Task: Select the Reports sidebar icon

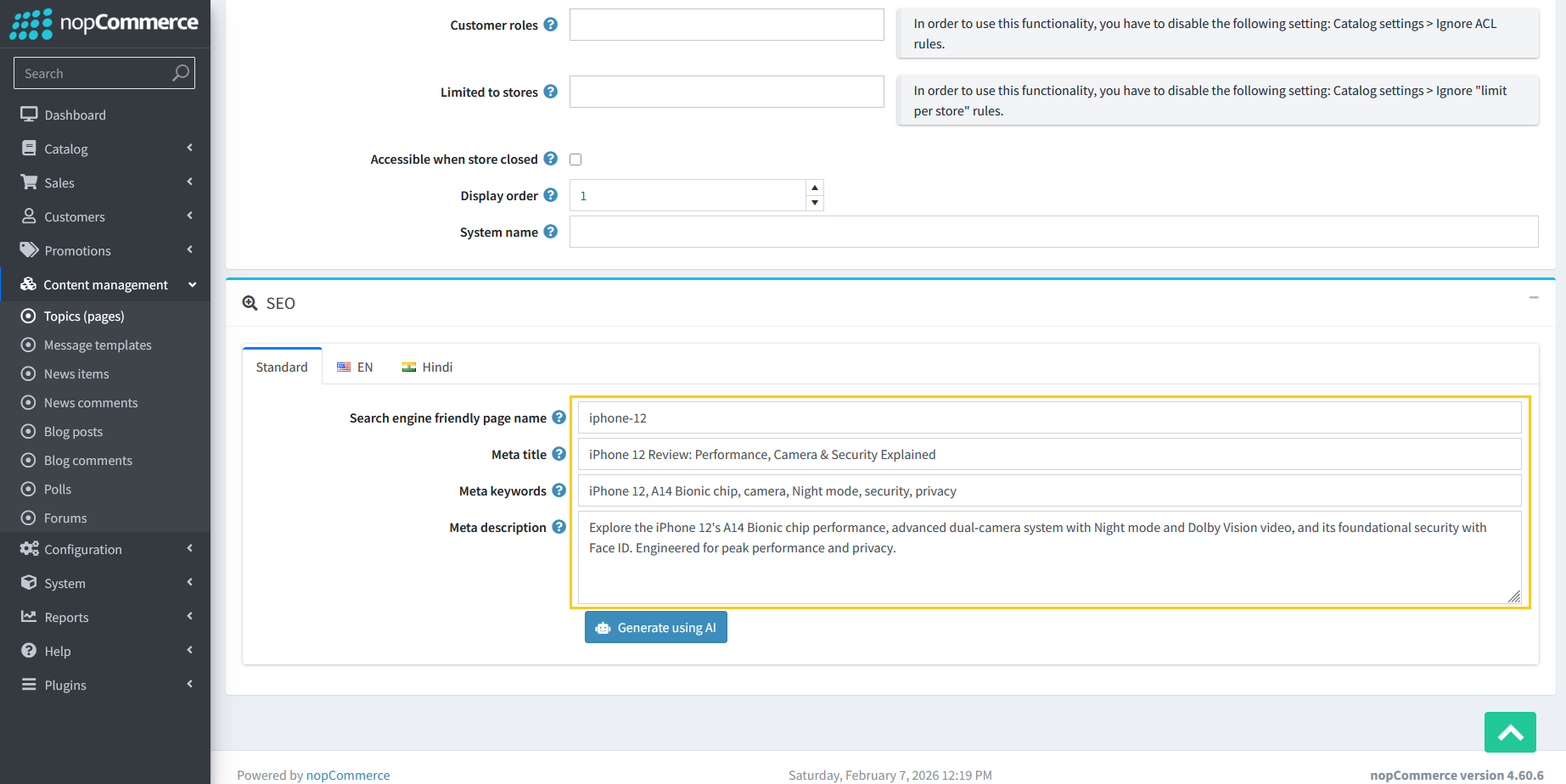Action: (30, 617)
